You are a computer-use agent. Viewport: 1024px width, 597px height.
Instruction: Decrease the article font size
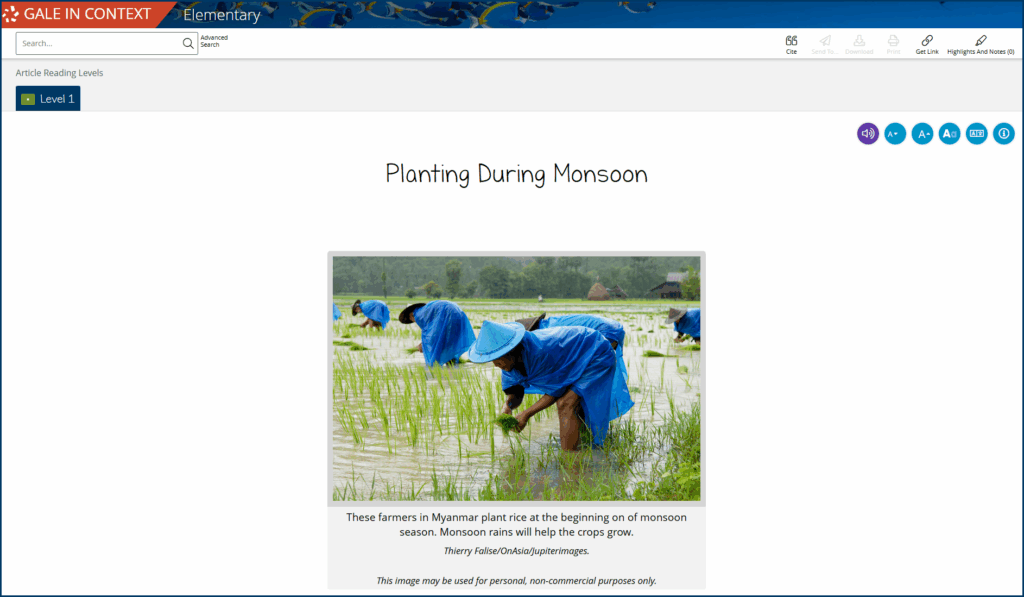[x=895, y=133]
